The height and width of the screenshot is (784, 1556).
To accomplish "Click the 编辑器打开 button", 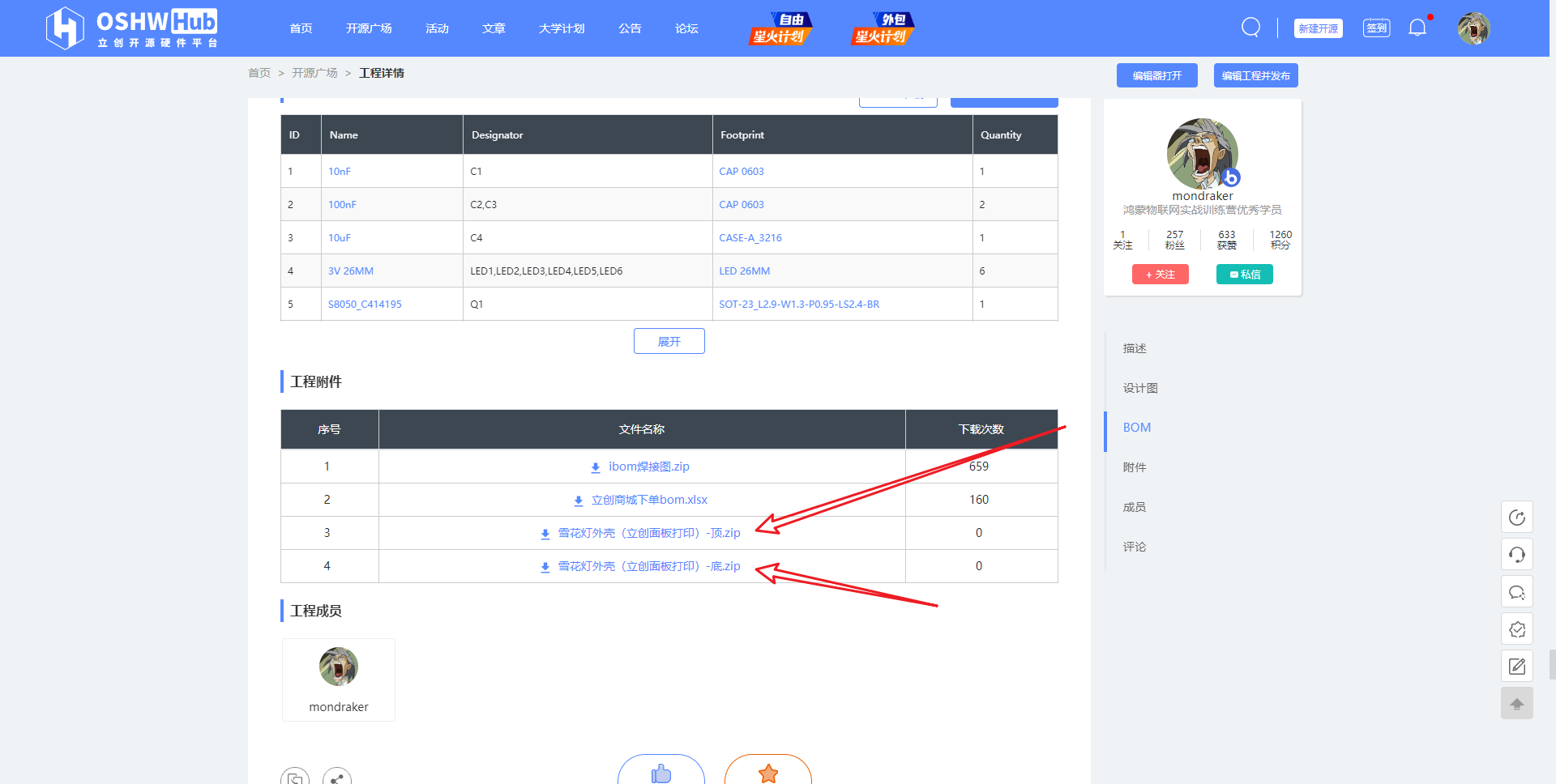I will [1157, 75].
